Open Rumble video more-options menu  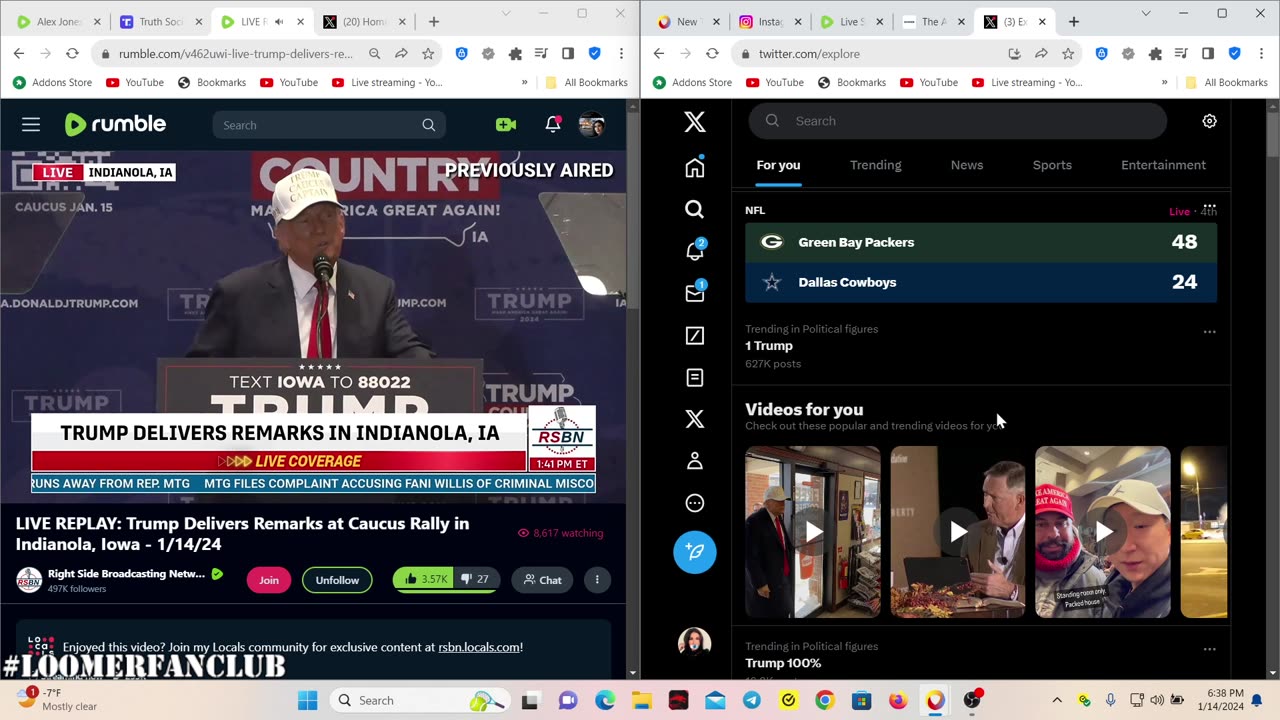point(597,580)
